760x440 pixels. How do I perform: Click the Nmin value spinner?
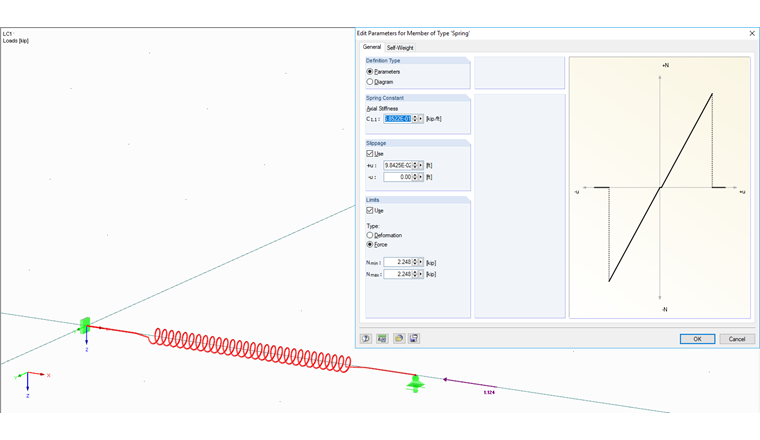(x=415, y=262)
